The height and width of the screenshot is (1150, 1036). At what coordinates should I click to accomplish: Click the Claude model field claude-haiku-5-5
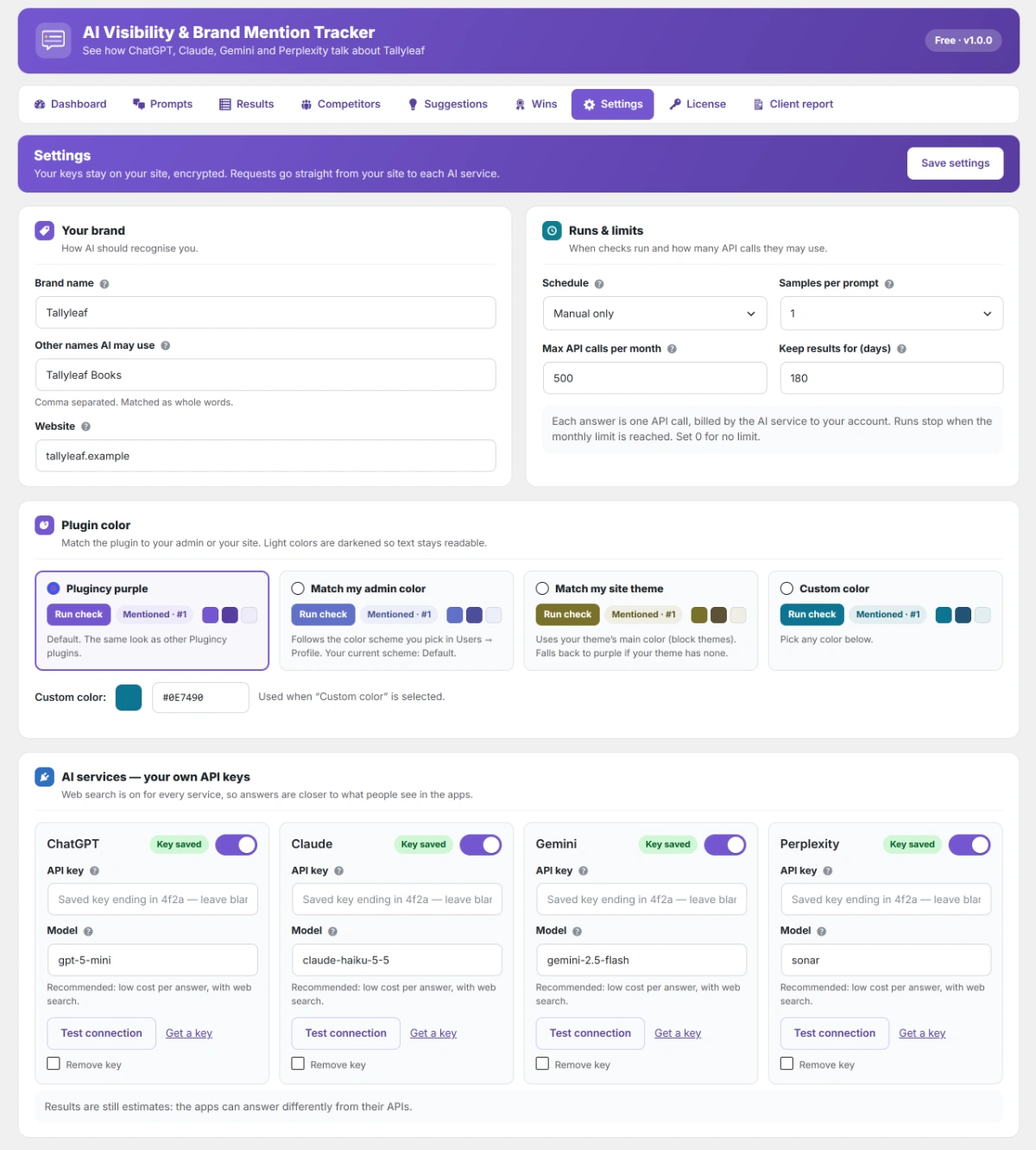396,960
